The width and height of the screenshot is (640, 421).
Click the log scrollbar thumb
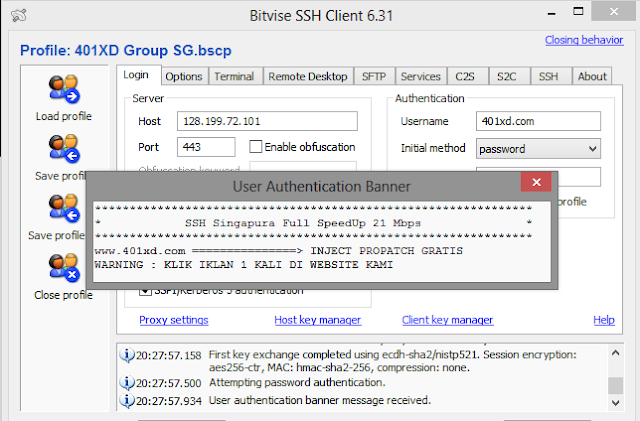616,386
